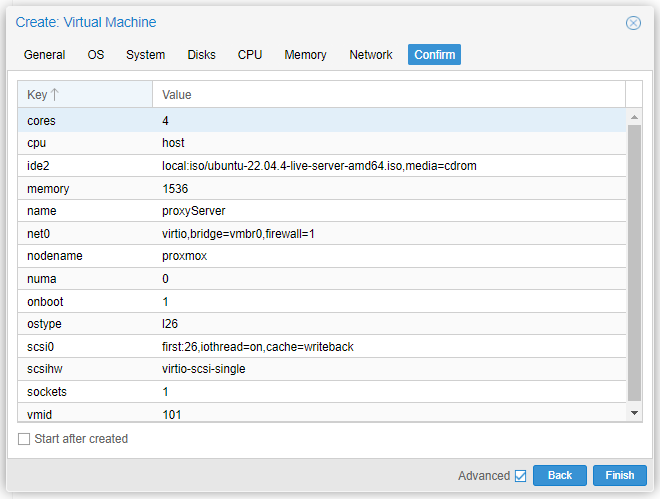Select the scsi0 key cell

pyautogui.click(x=40, y=347)
